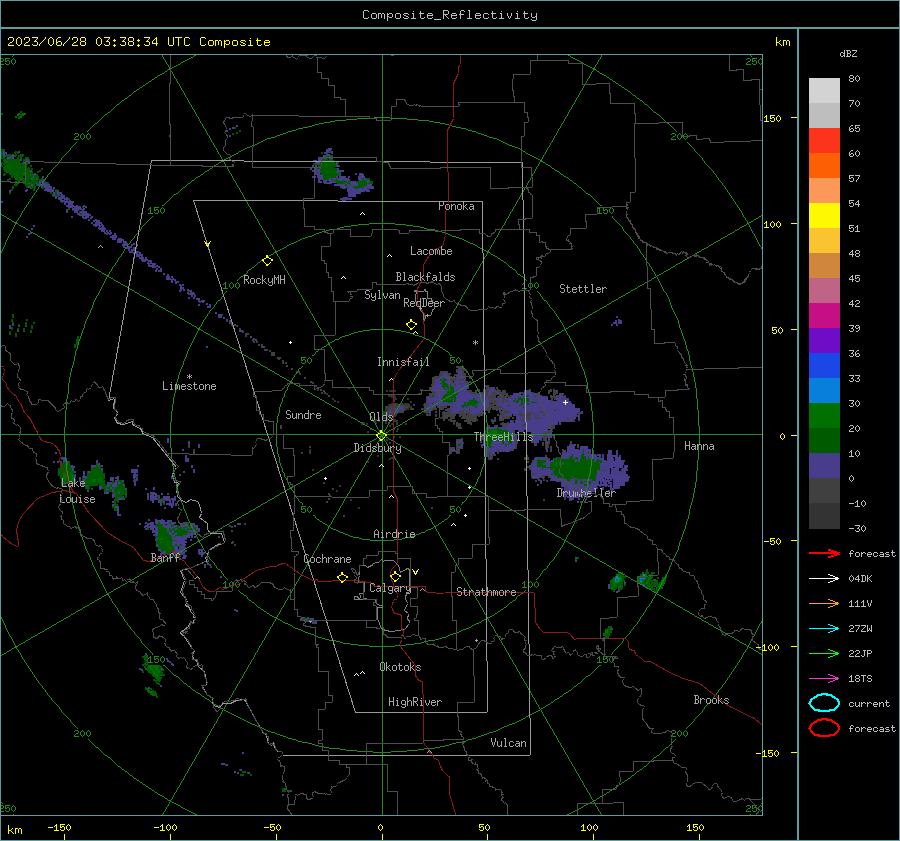This screenshot has width=900, height=841.
Task: Click the RedDeer label
Action: click(x=424, y=303)
